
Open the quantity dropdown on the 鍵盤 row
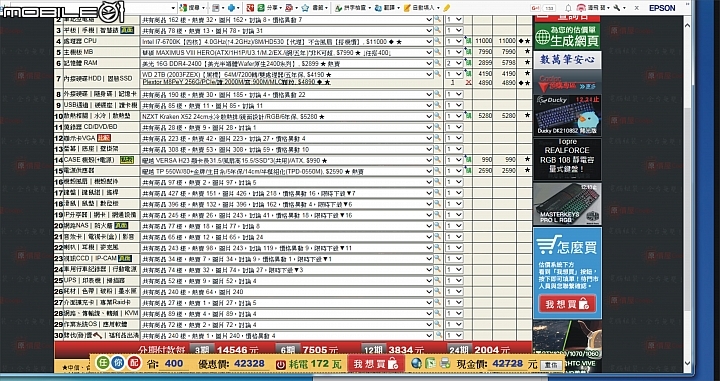(x=454, y=193)
